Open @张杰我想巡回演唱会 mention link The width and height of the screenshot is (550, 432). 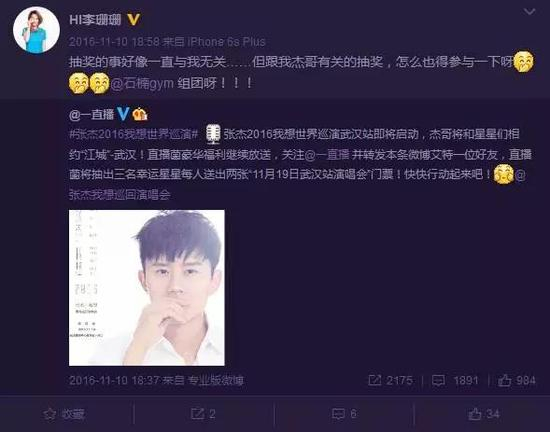pos(119,195)
